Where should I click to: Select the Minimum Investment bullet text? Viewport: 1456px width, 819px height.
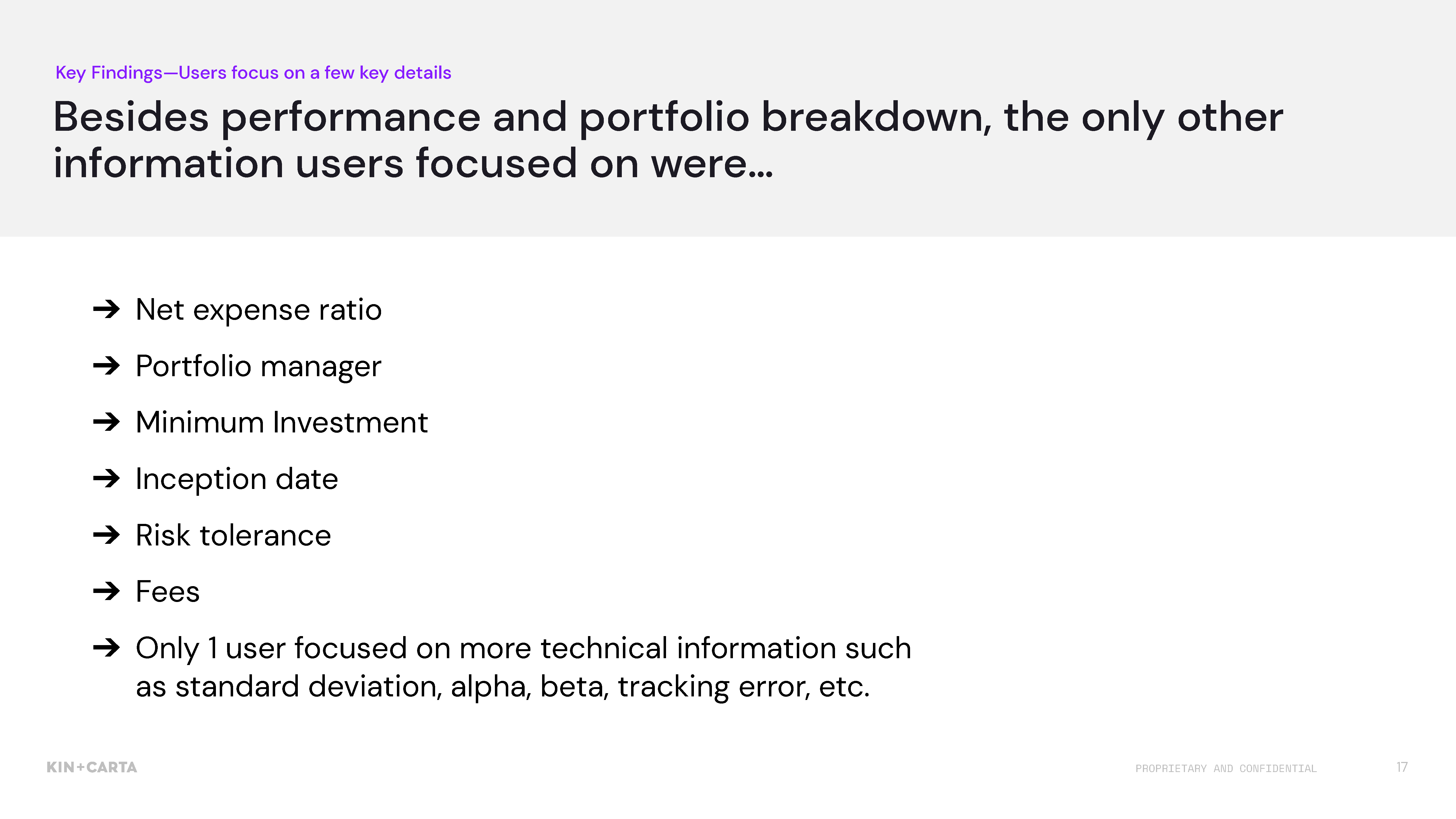tap(282, 422)
